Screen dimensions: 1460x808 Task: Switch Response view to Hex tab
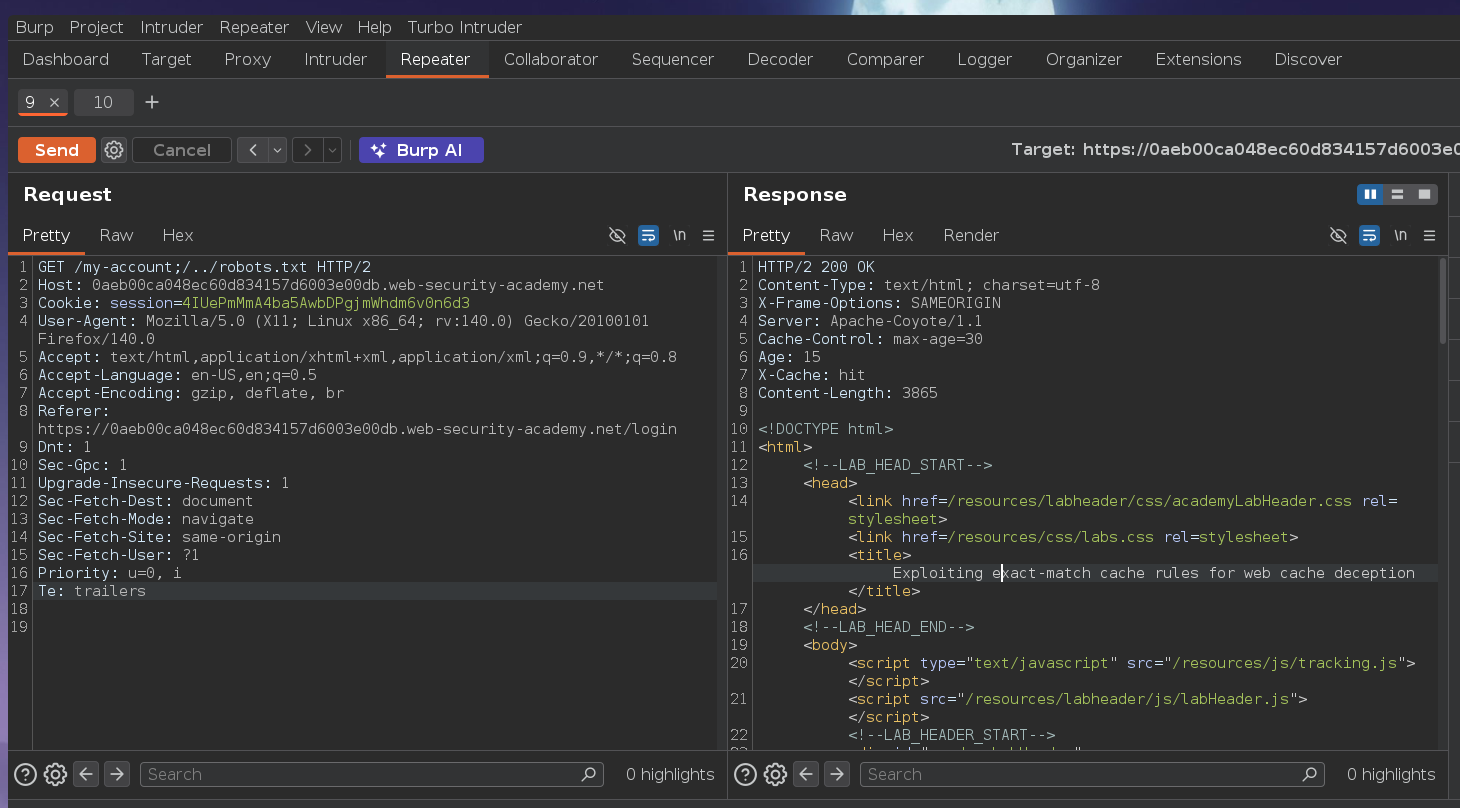[898, 236]
